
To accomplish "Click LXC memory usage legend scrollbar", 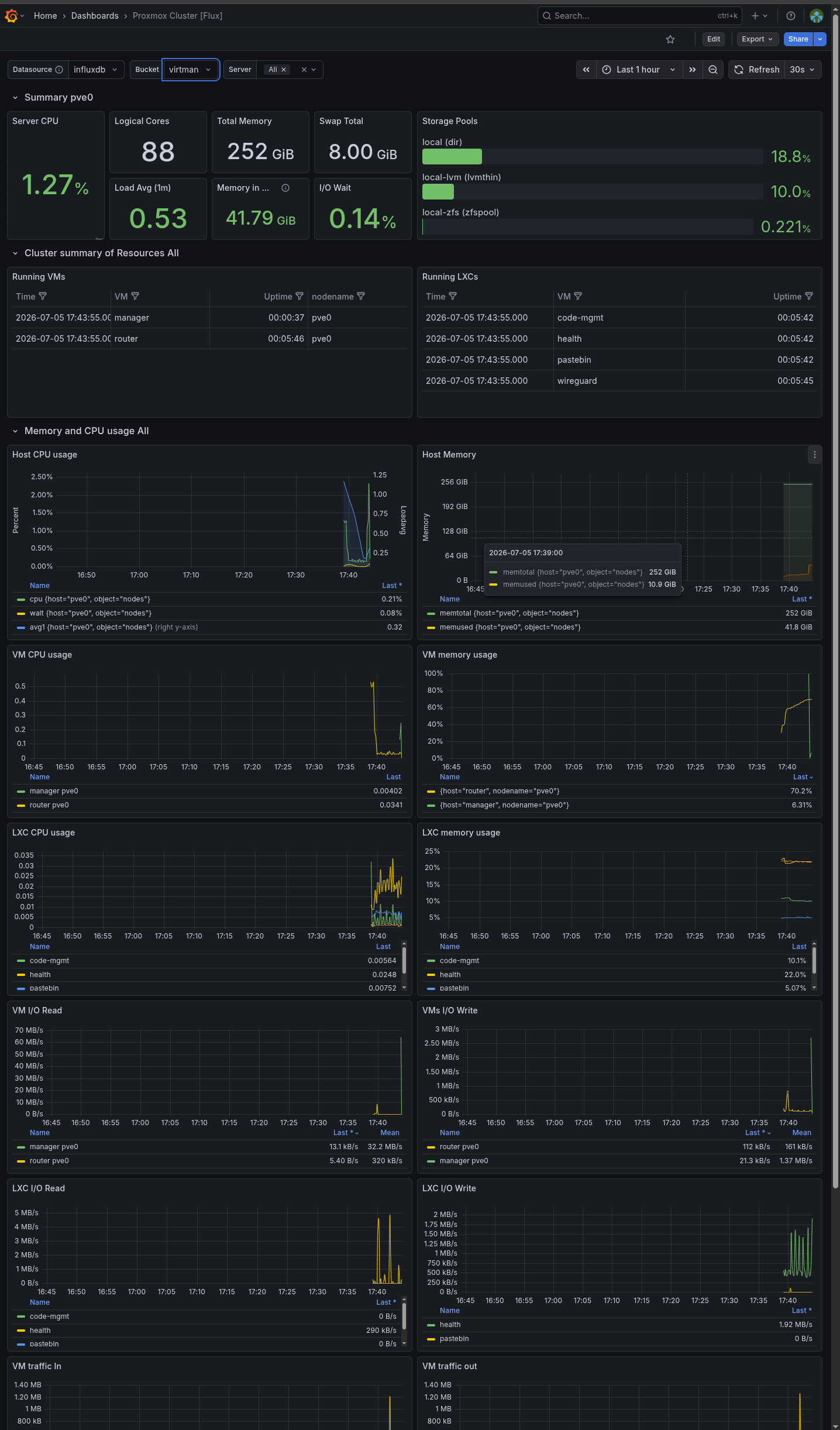I will pos(814,960).
